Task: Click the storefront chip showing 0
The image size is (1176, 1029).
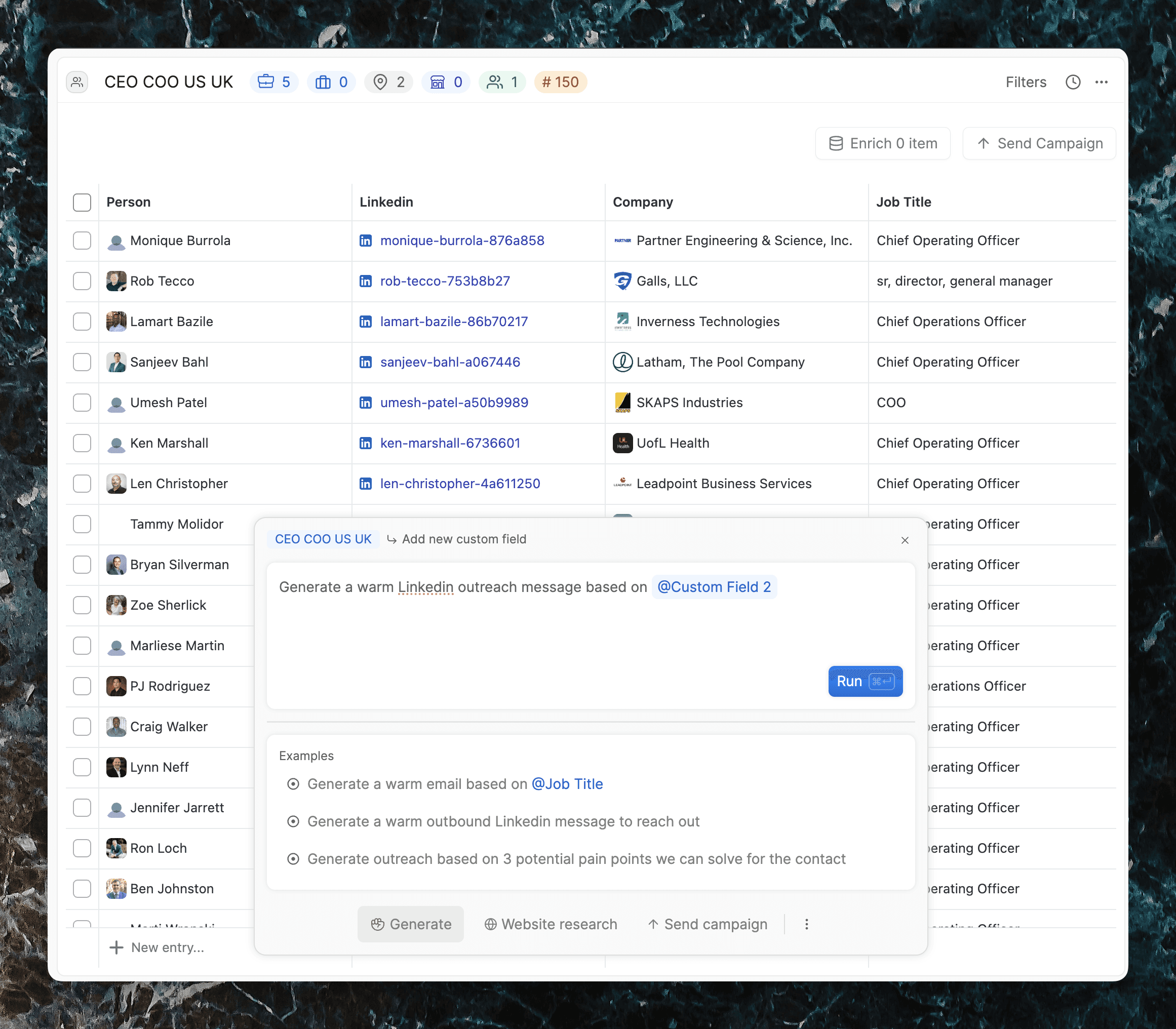Action: click(446, 82)
